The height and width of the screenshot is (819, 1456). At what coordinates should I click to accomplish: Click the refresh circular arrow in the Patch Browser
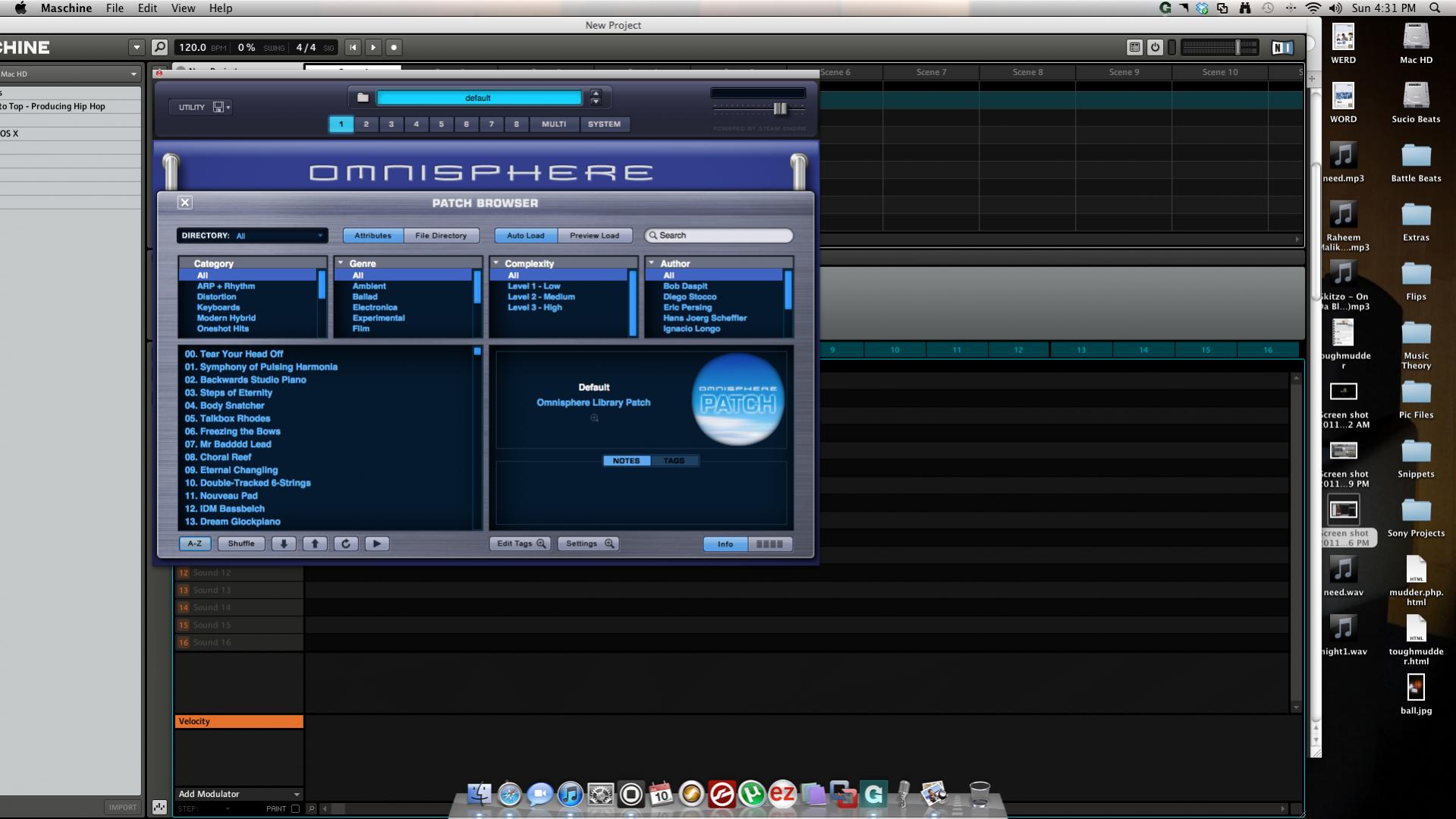346,543
